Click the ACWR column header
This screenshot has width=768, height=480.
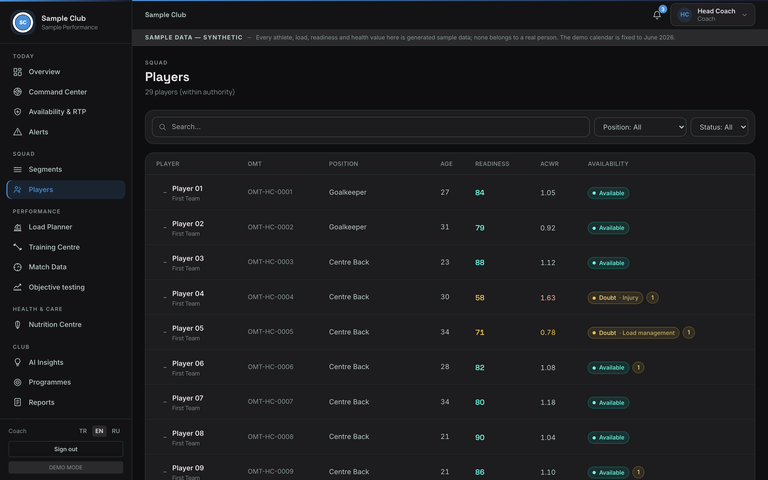pos(549,164)
